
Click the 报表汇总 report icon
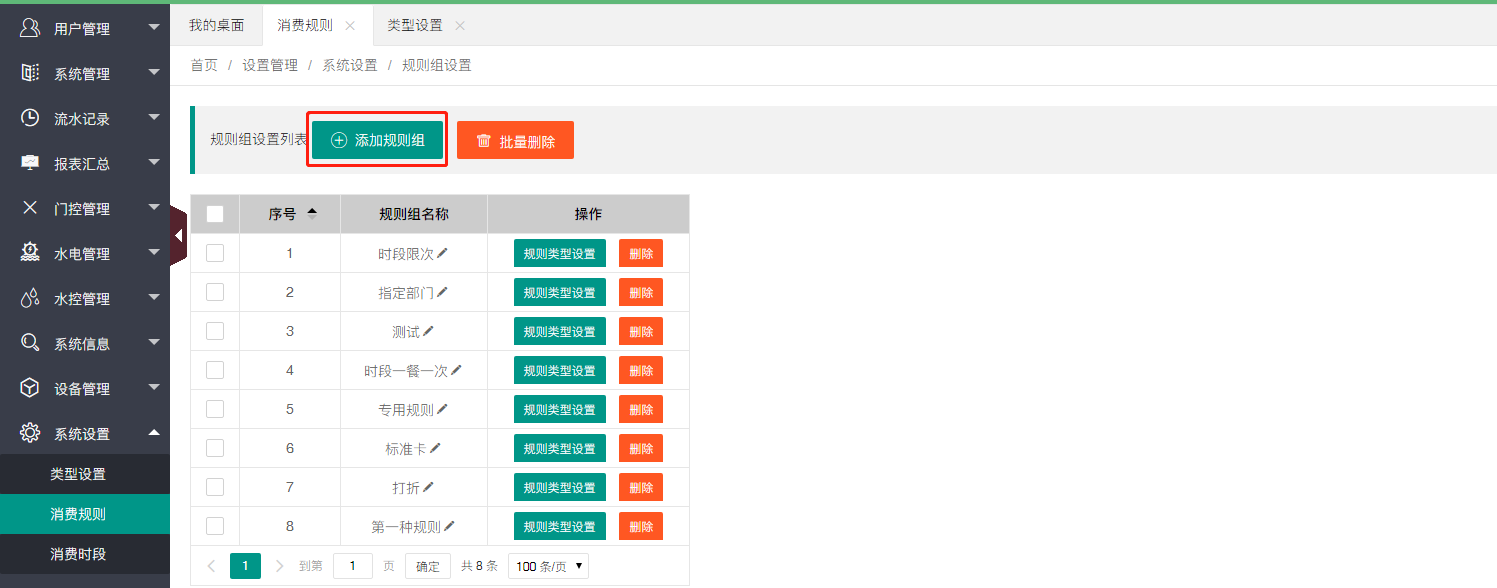pyautogui.click(x=30, y=163)
